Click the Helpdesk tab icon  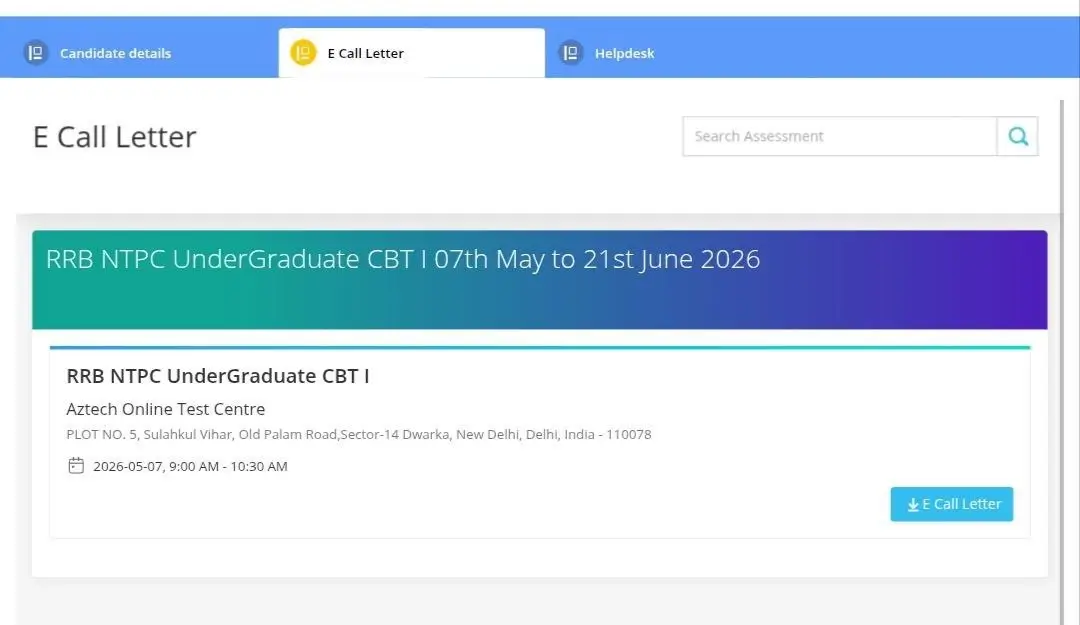pos(570,52)
